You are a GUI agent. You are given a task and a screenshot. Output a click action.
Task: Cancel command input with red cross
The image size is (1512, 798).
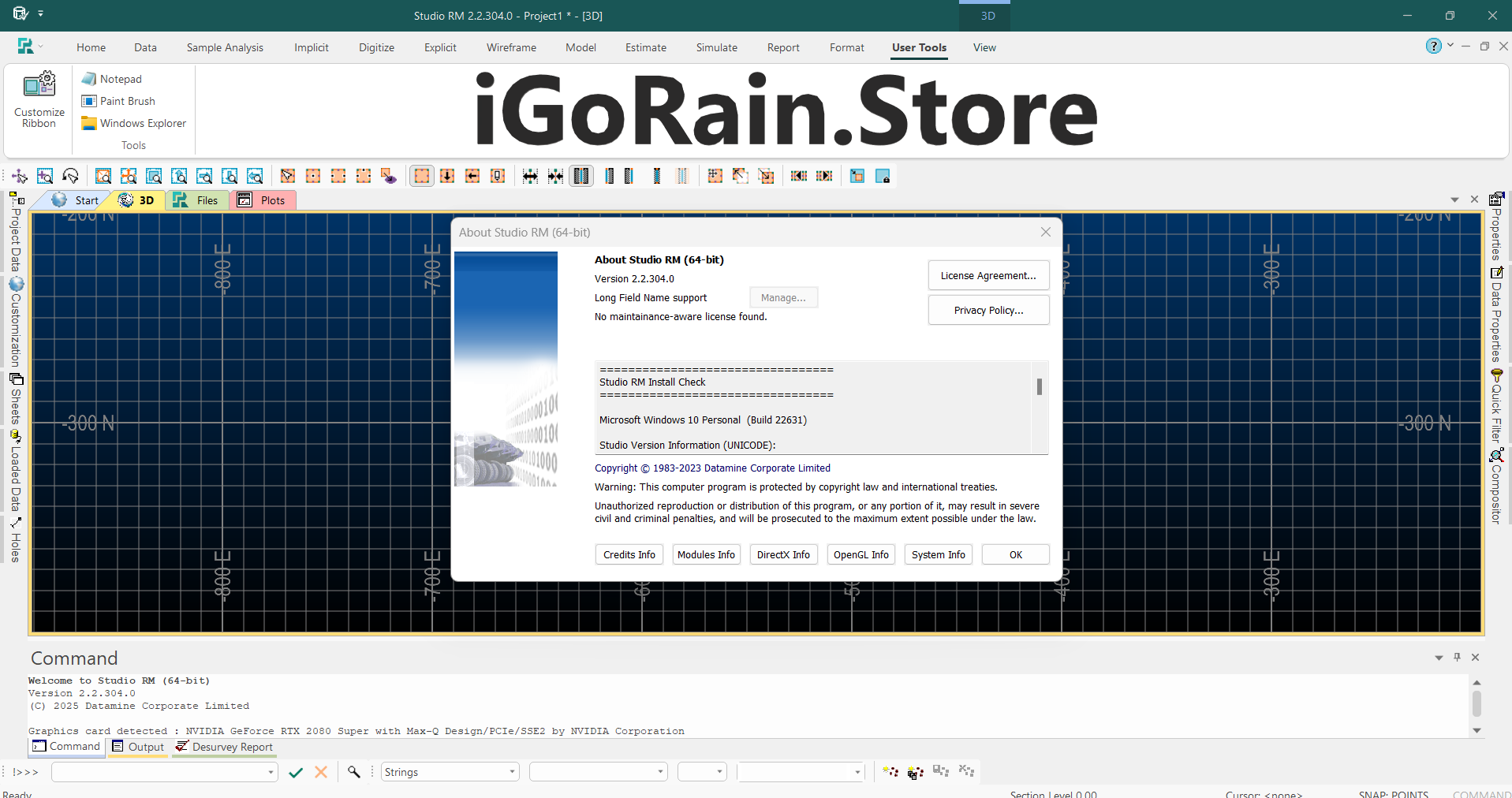coord(321,772)
